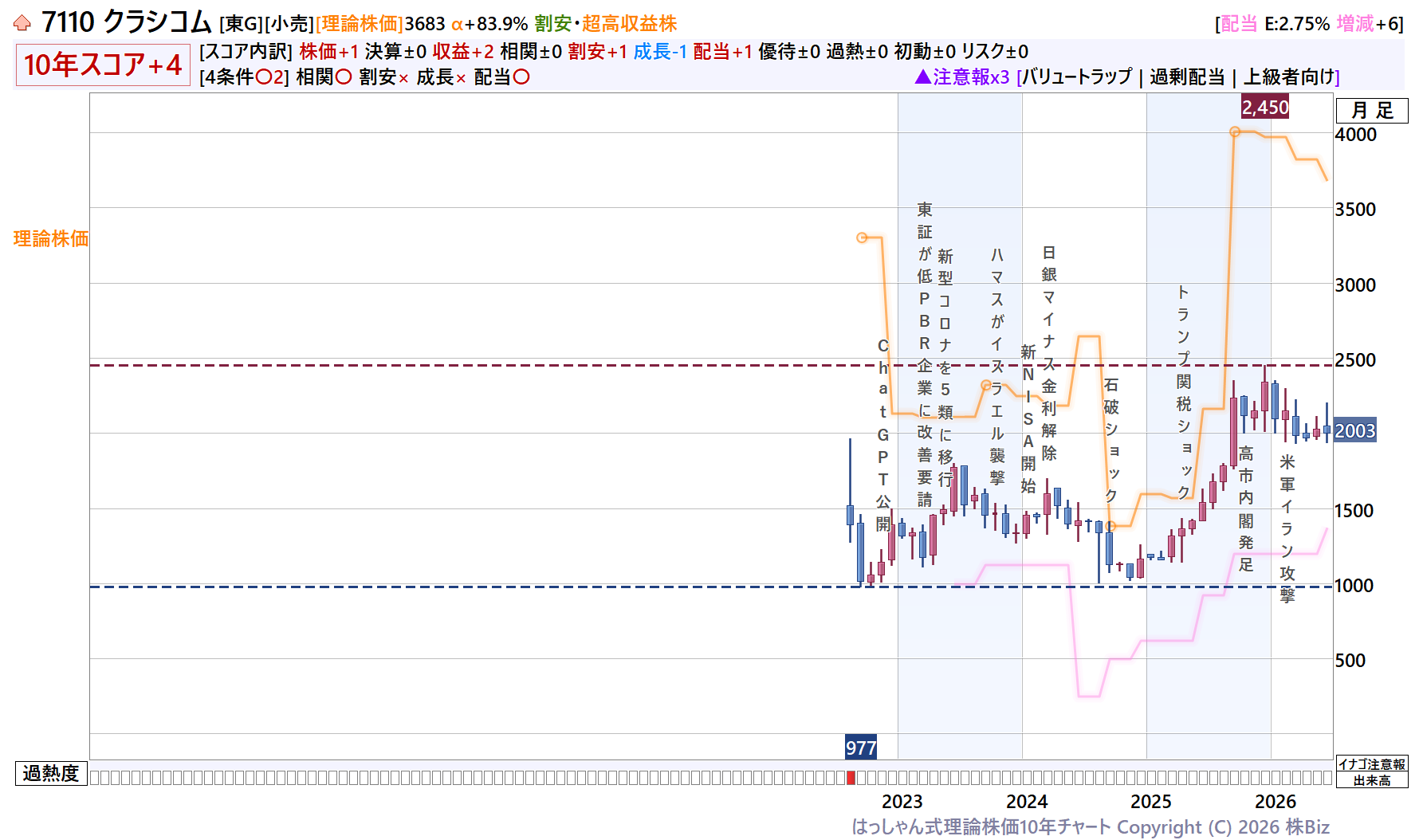Select the stock title 7110 クラシコム
The width and height of the screenshot is (1419, 840).
pos(126,22)
